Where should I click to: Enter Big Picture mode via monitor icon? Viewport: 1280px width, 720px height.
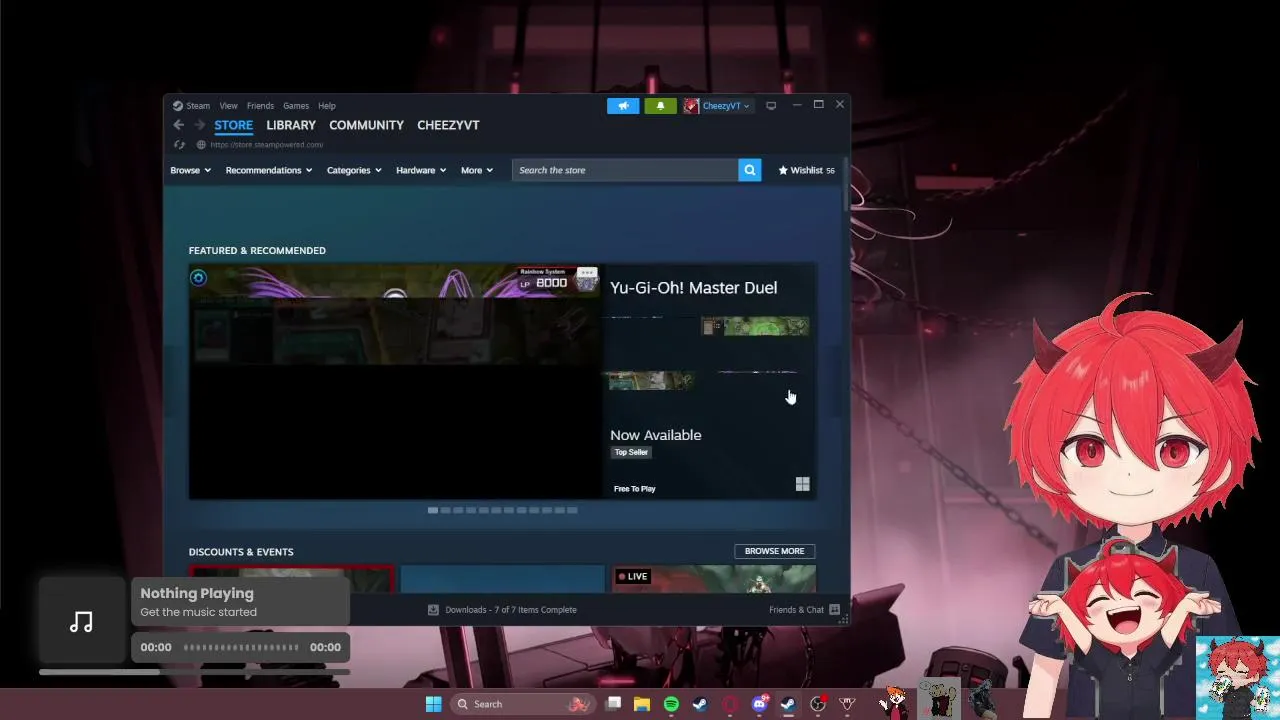coord(771,106)
